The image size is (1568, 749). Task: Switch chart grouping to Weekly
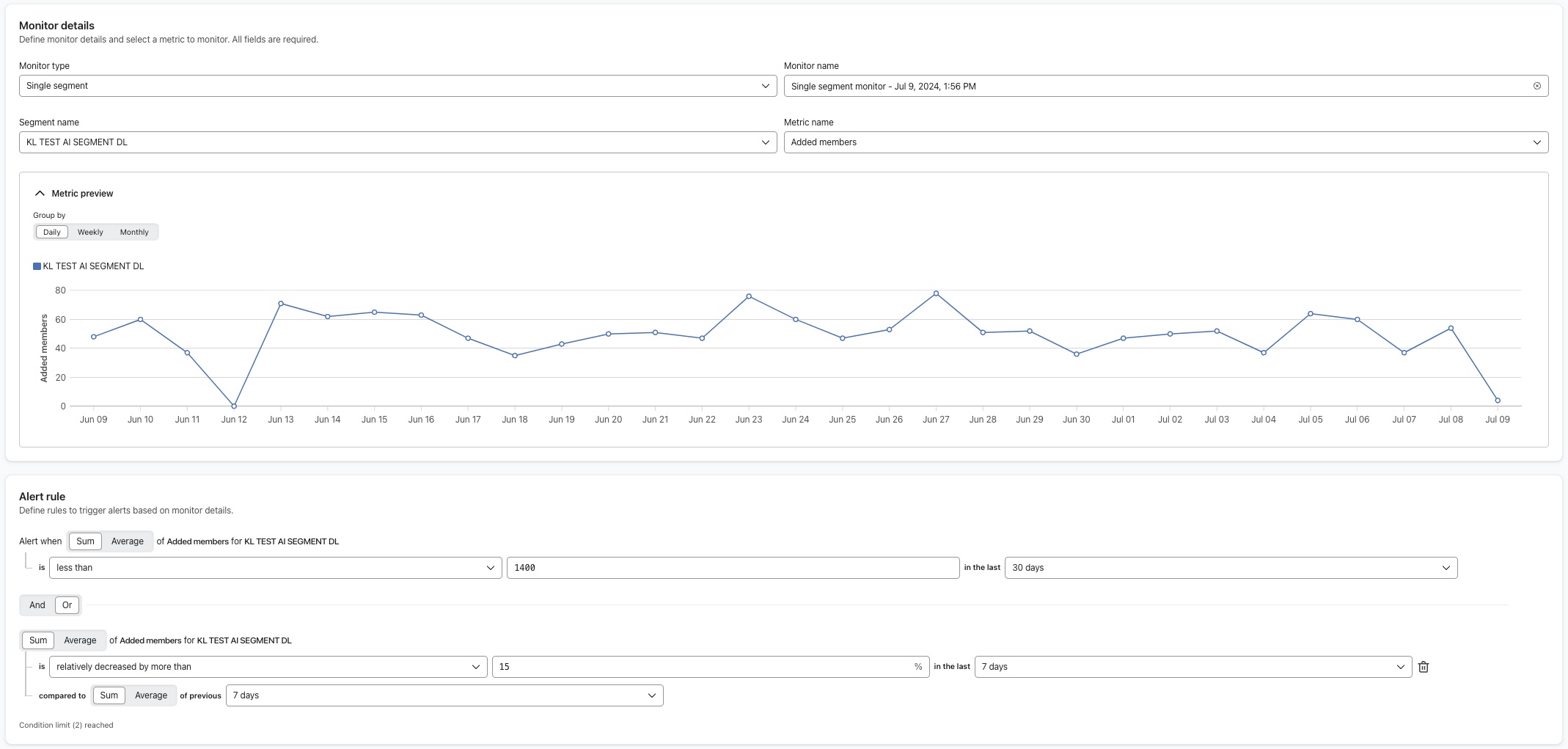(89, 232)
